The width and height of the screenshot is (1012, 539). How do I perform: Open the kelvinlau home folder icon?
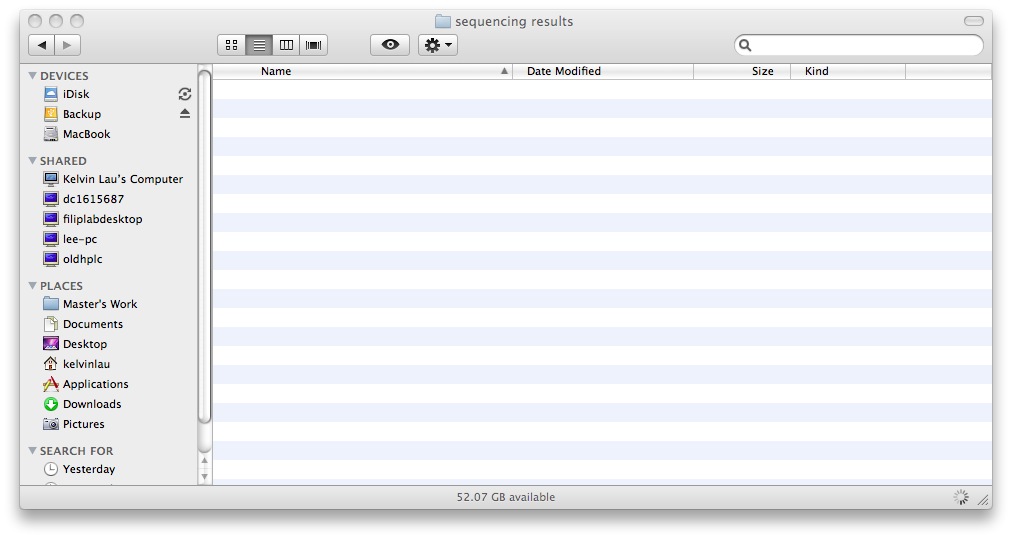point(51,364)
